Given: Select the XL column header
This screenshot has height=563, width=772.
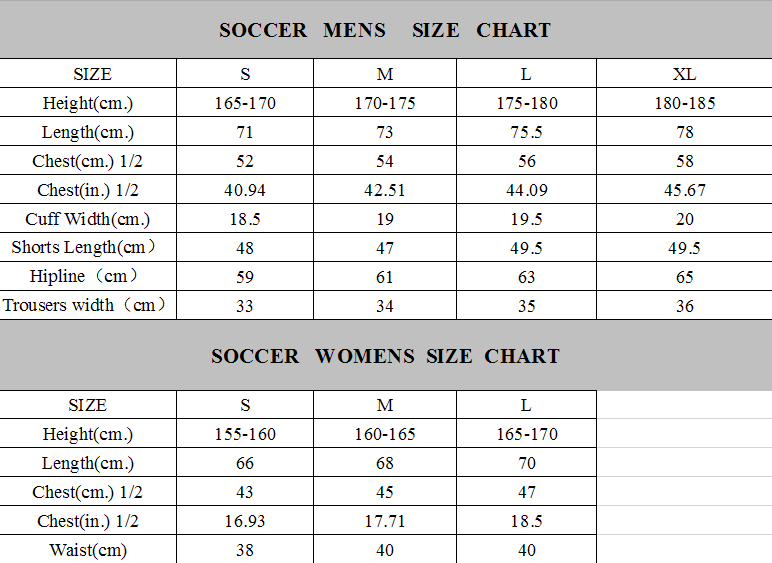Looking at the screenshot, I should [x=684, y=74].
